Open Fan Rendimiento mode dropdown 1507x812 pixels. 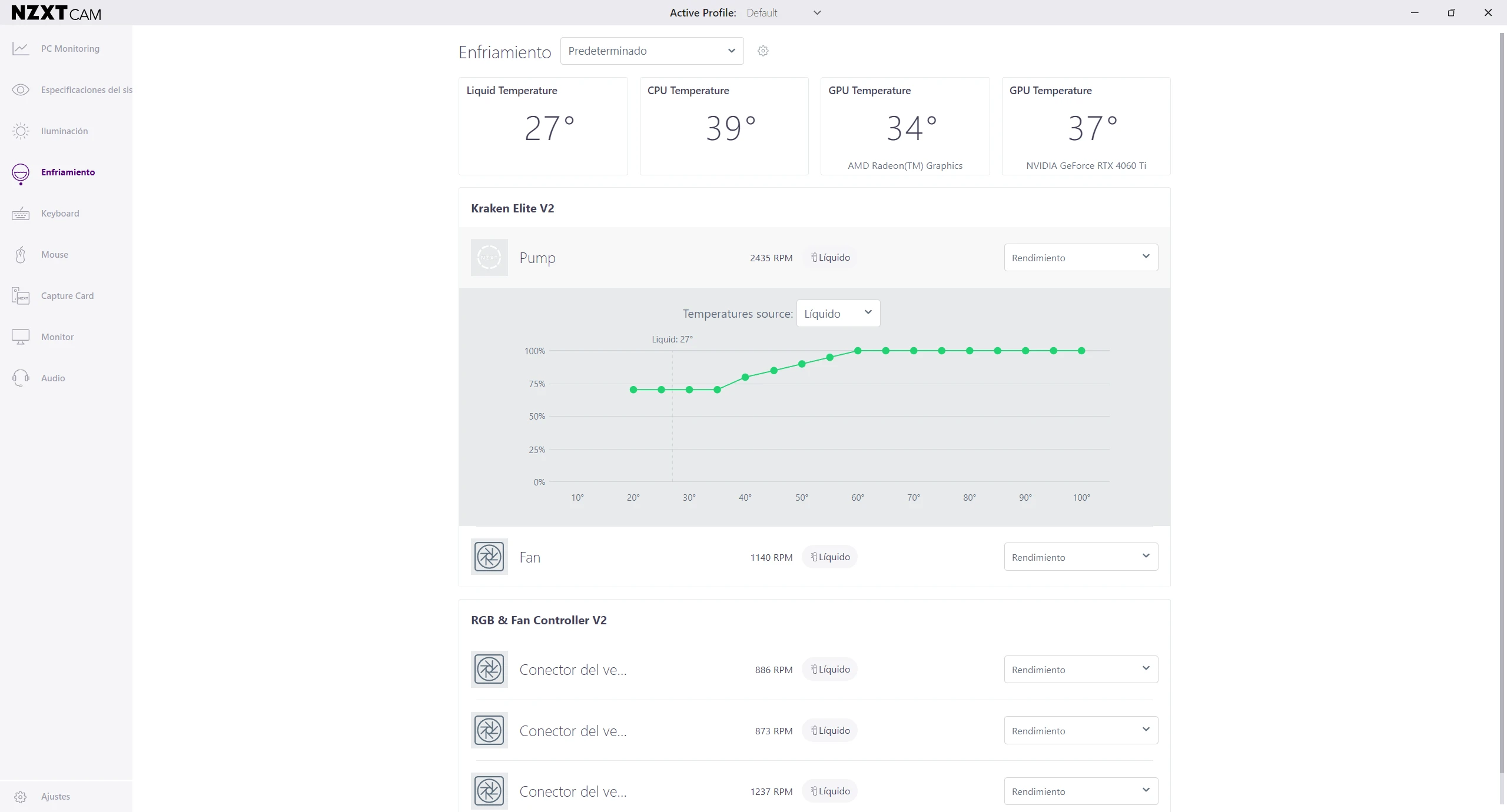1081,557
